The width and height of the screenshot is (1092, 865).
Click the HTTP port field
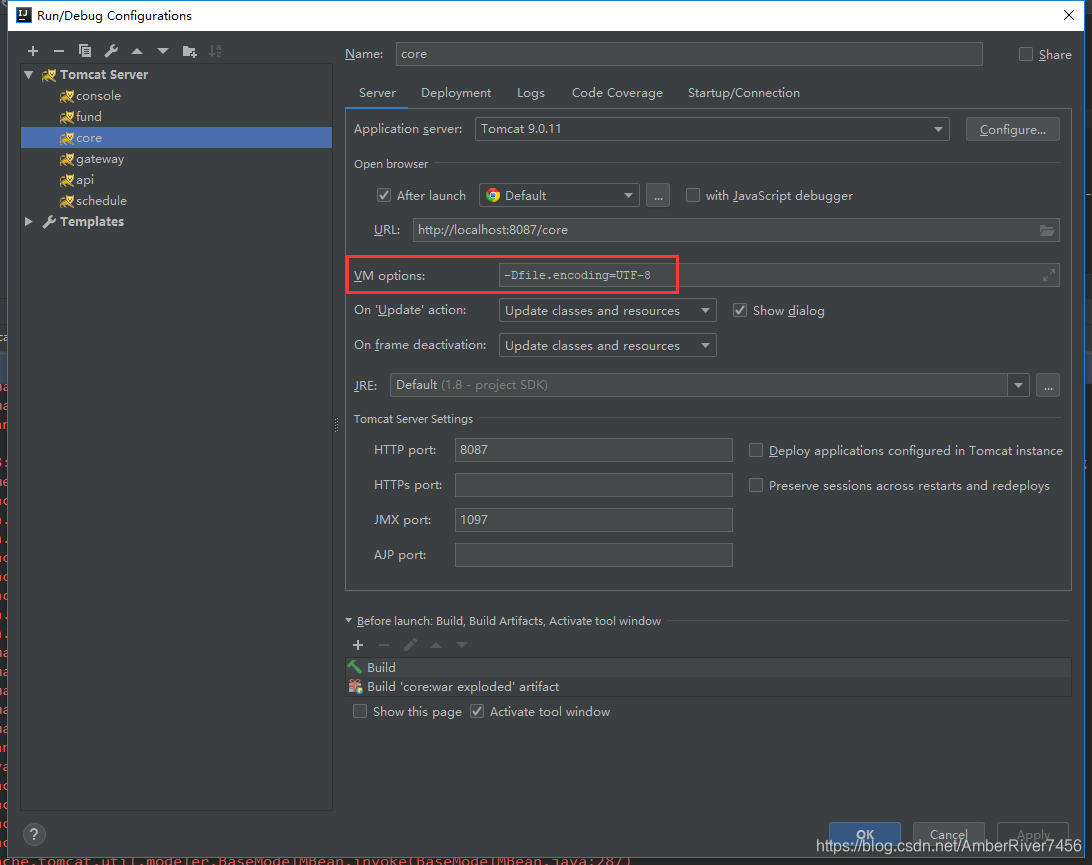593,450
